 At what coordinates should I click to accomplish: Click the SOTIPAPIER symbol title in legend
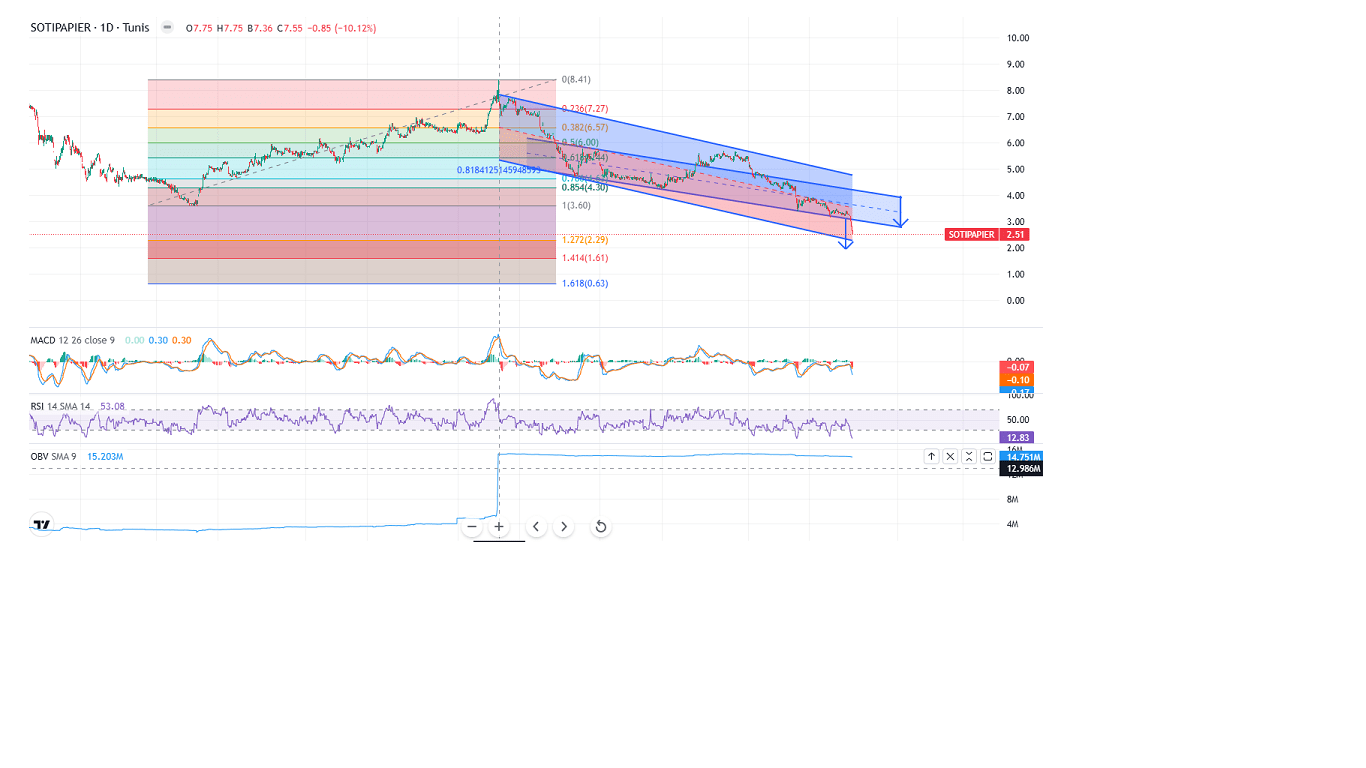[90, 28]
